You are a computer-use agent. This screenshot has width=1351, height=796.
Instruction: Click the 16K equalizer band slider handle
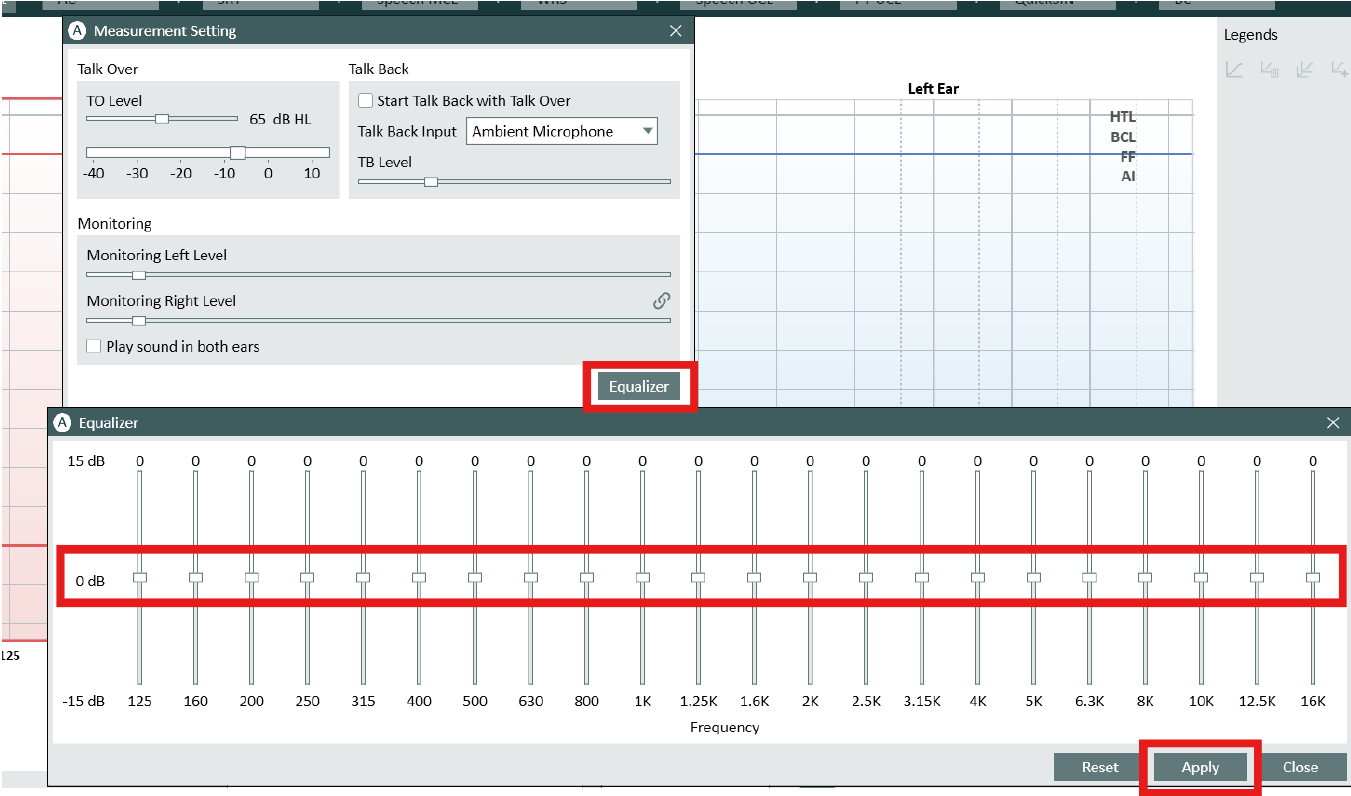click(1312, 577)
